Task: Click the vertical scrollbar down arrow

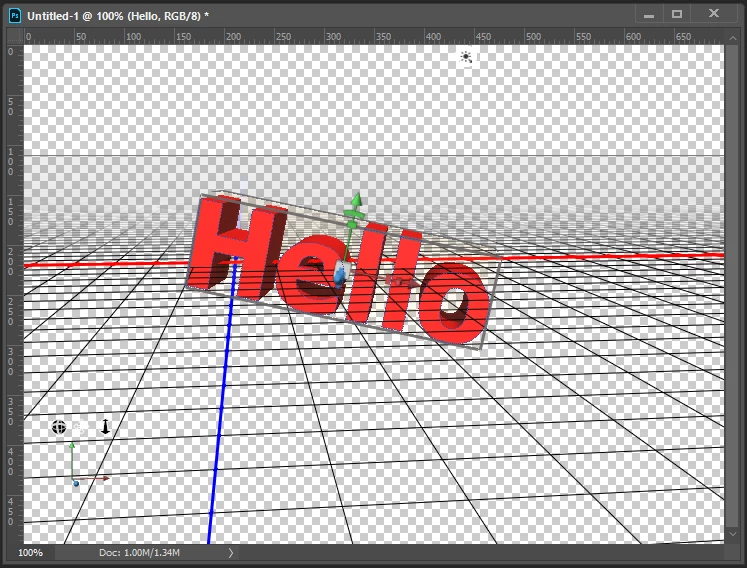Action: [x=732, y=534]
